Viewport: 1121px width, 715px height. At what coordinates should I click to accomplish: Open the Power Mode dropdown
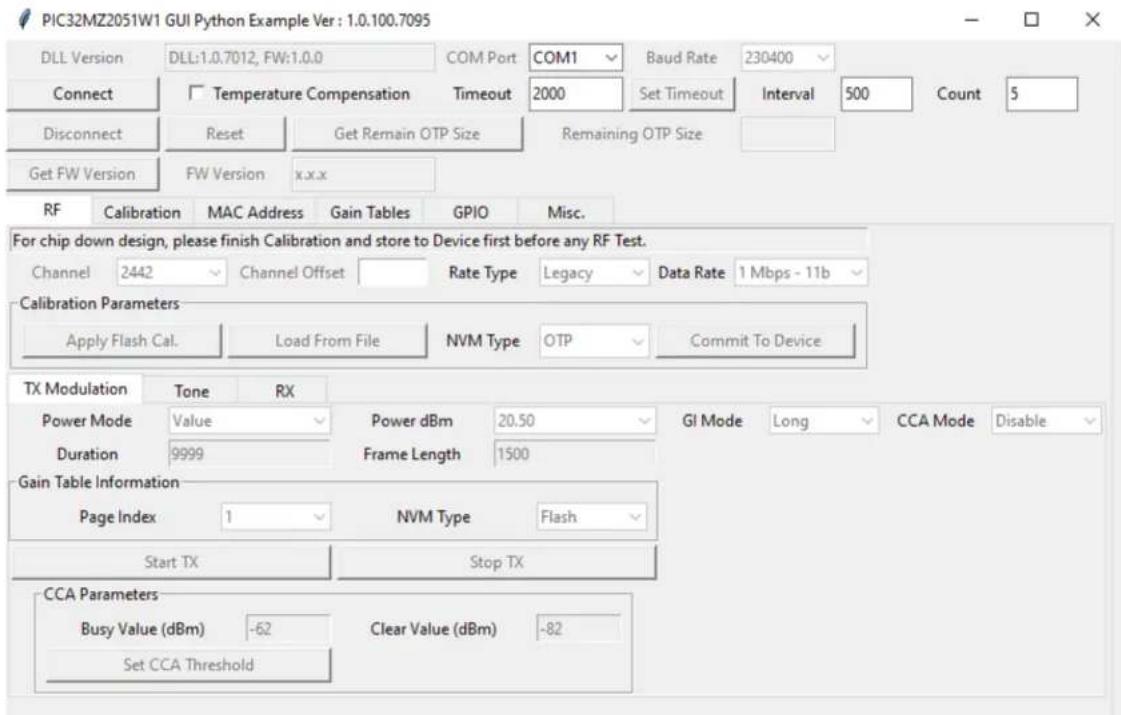(x=249, y=421)
